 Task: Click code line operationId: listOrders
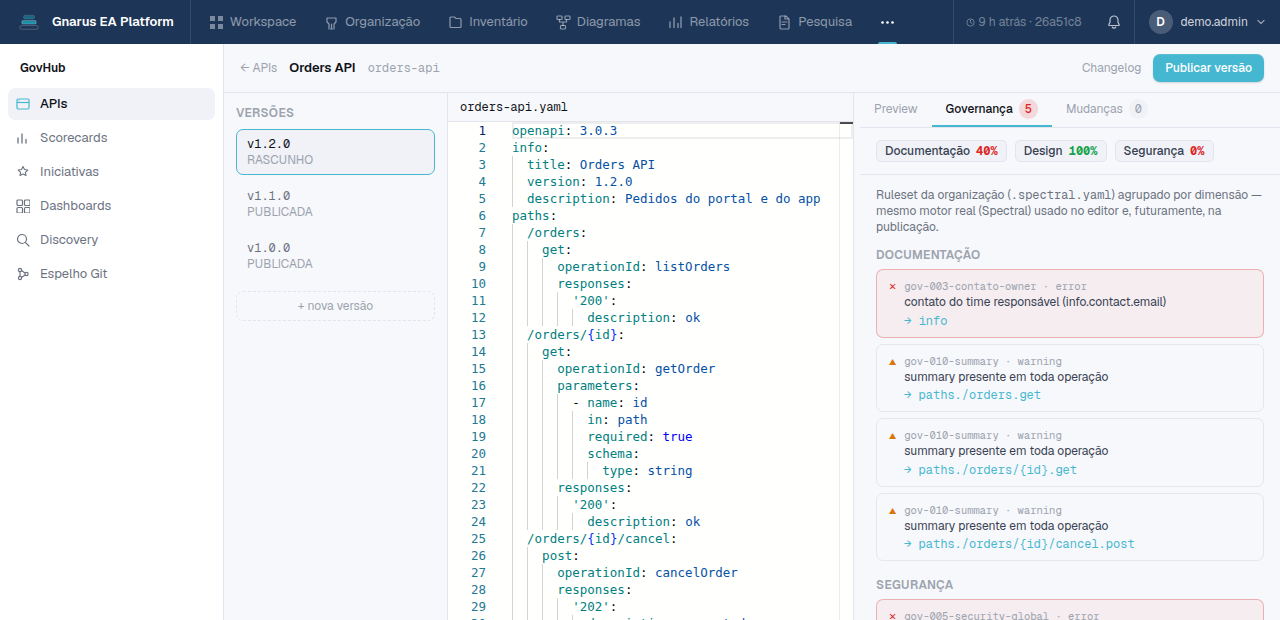point(643,267)
